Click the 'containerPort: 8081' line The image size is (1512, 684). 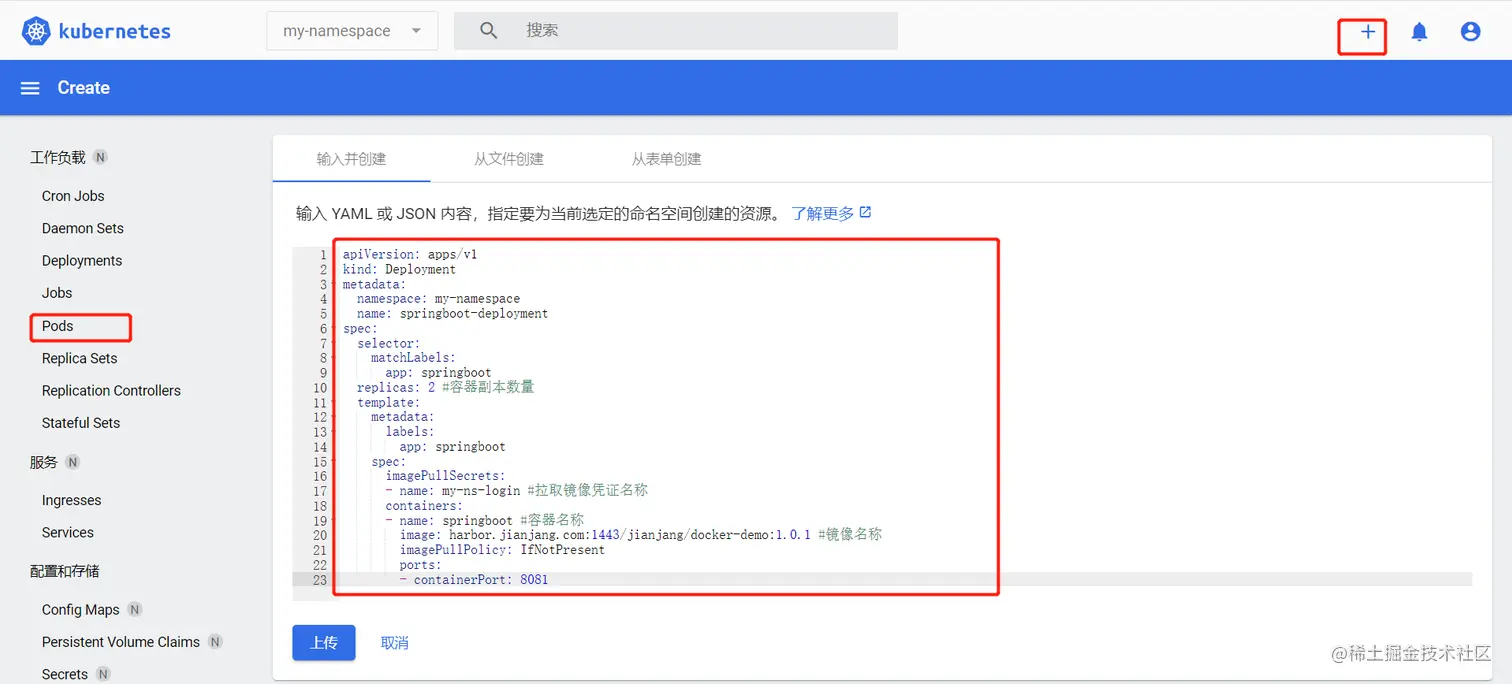pyautogui.click(x=474, y=579)
